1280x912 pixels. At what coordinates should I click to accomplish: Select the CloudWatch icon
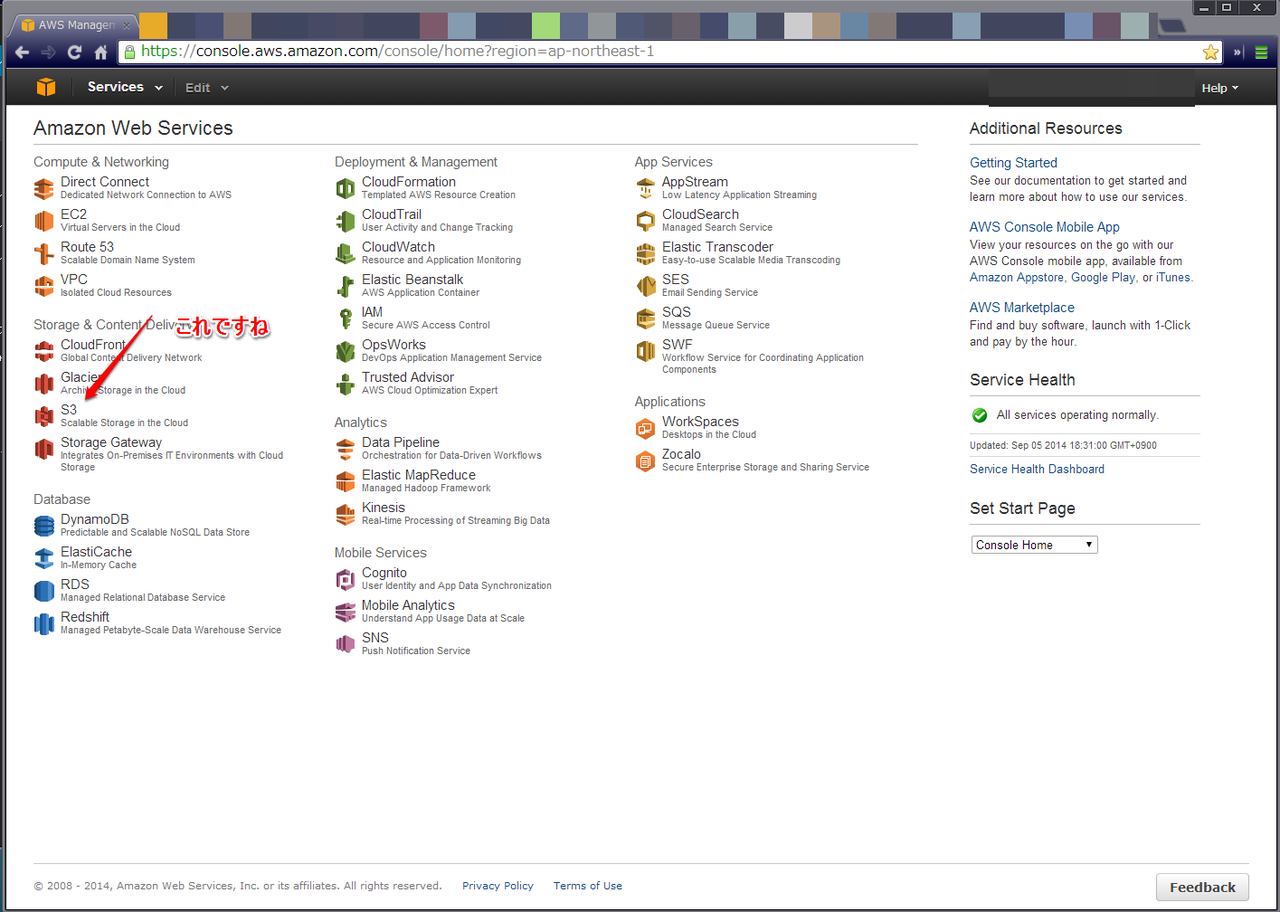coord(345,253)
